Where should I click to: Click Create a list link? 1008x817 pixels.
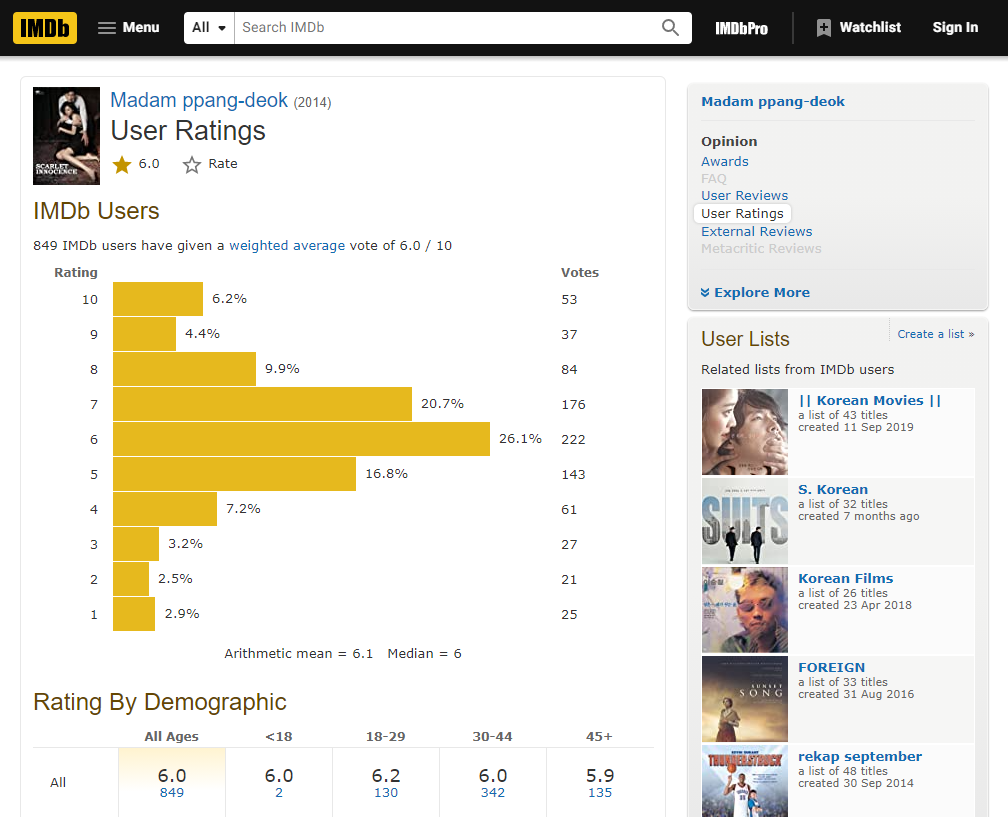935,334
